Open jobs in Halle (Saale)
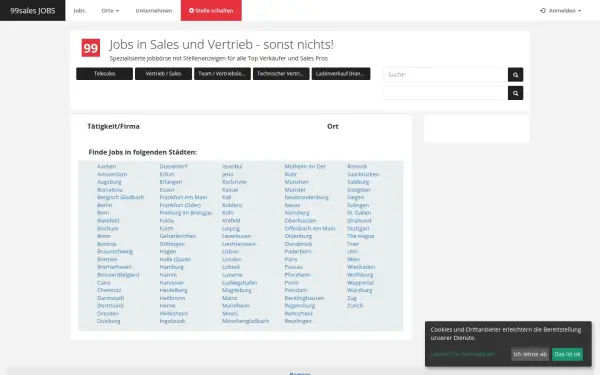Image resolution: width=600 pixels, height=375 pixels. [175, 259]
